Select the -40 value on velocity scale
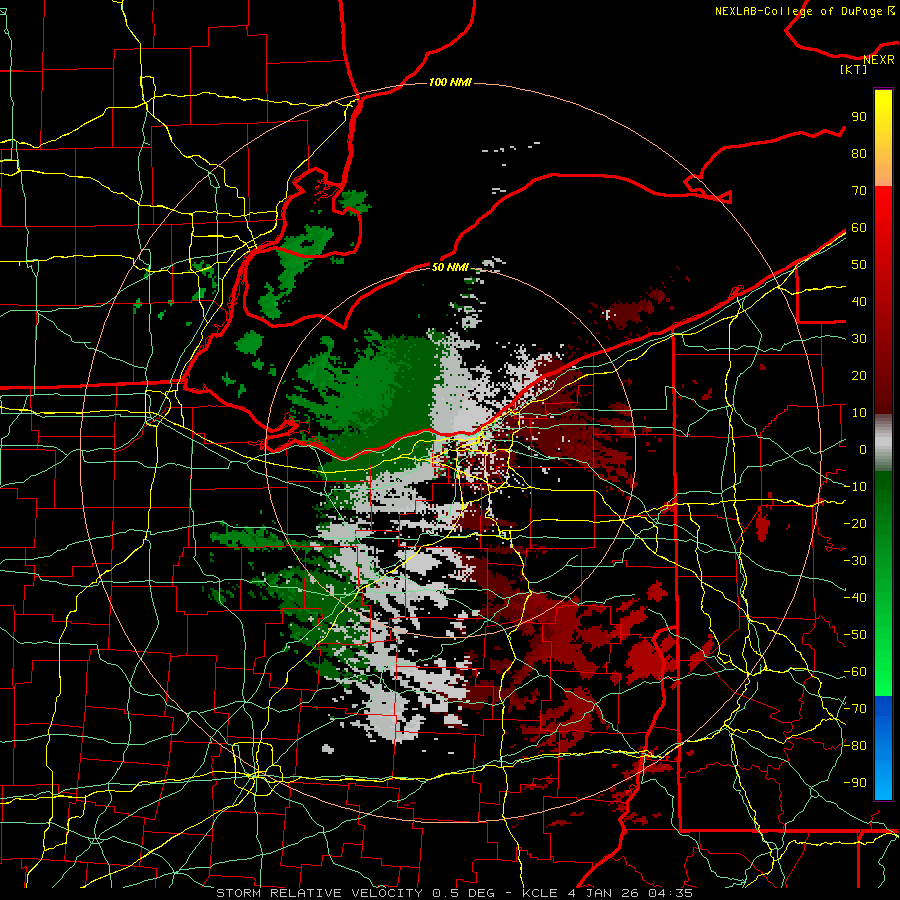The image size is (900, 900). (855, 598)
